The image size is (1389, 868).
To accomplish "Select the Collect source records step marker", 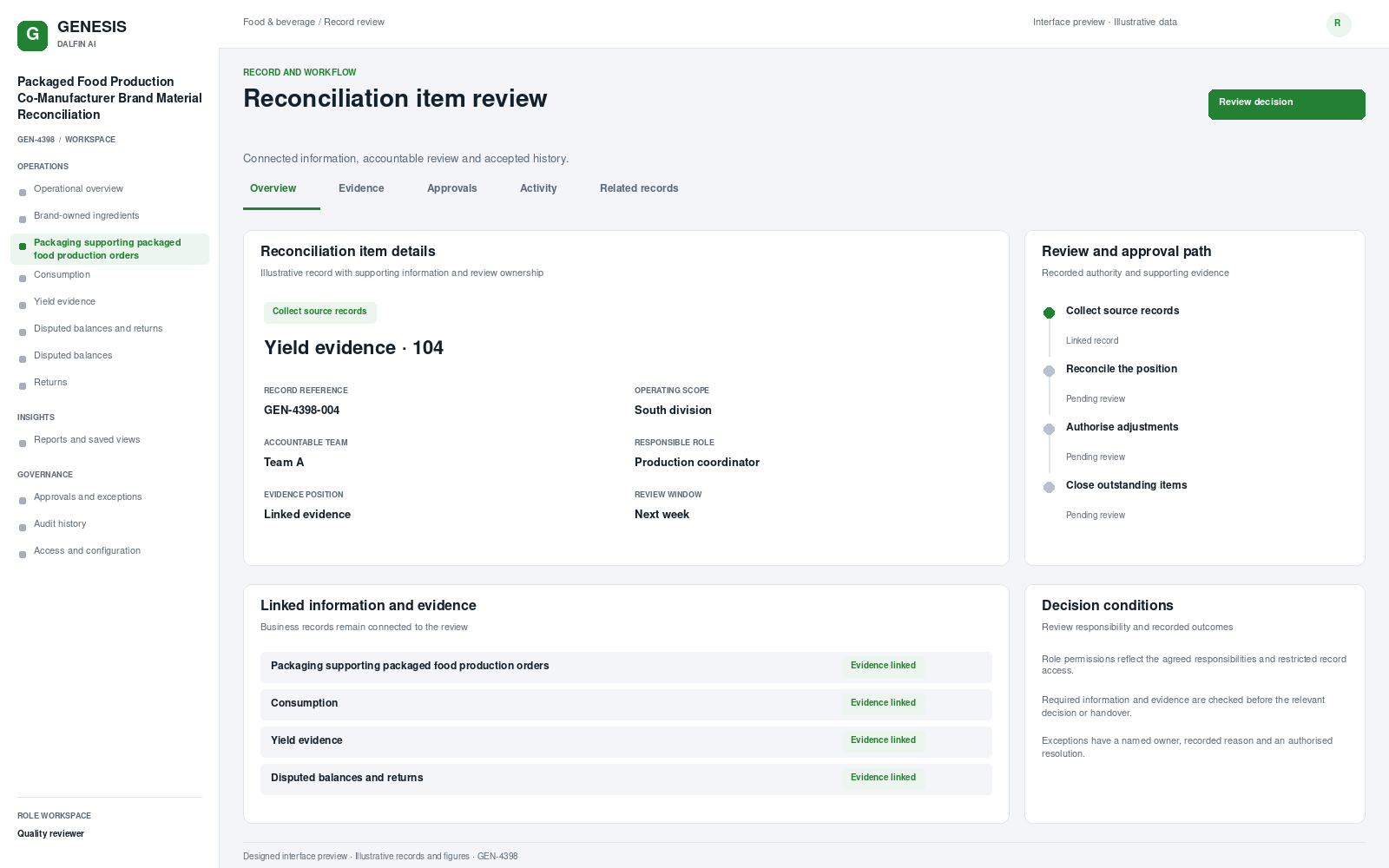I will [x=1049, y=312].
